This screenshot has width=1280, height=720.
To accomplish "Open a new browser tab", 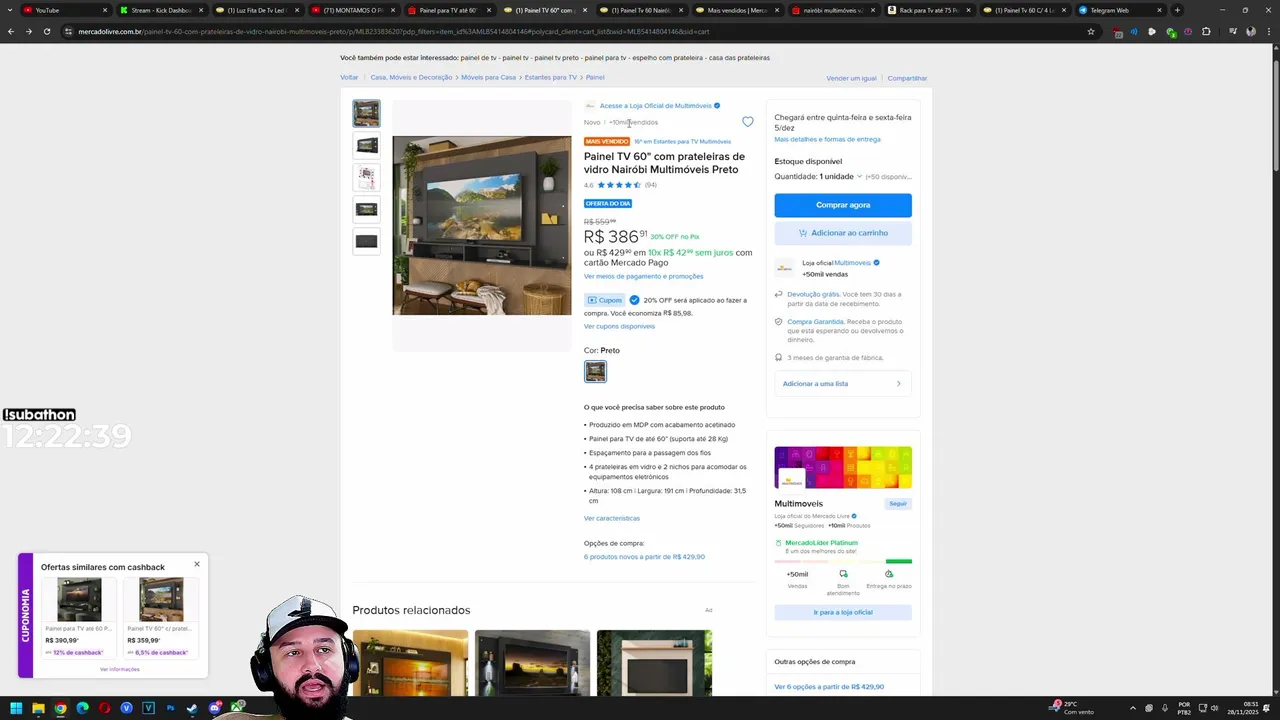I will pyautogui.click(x=1177, y=10).
